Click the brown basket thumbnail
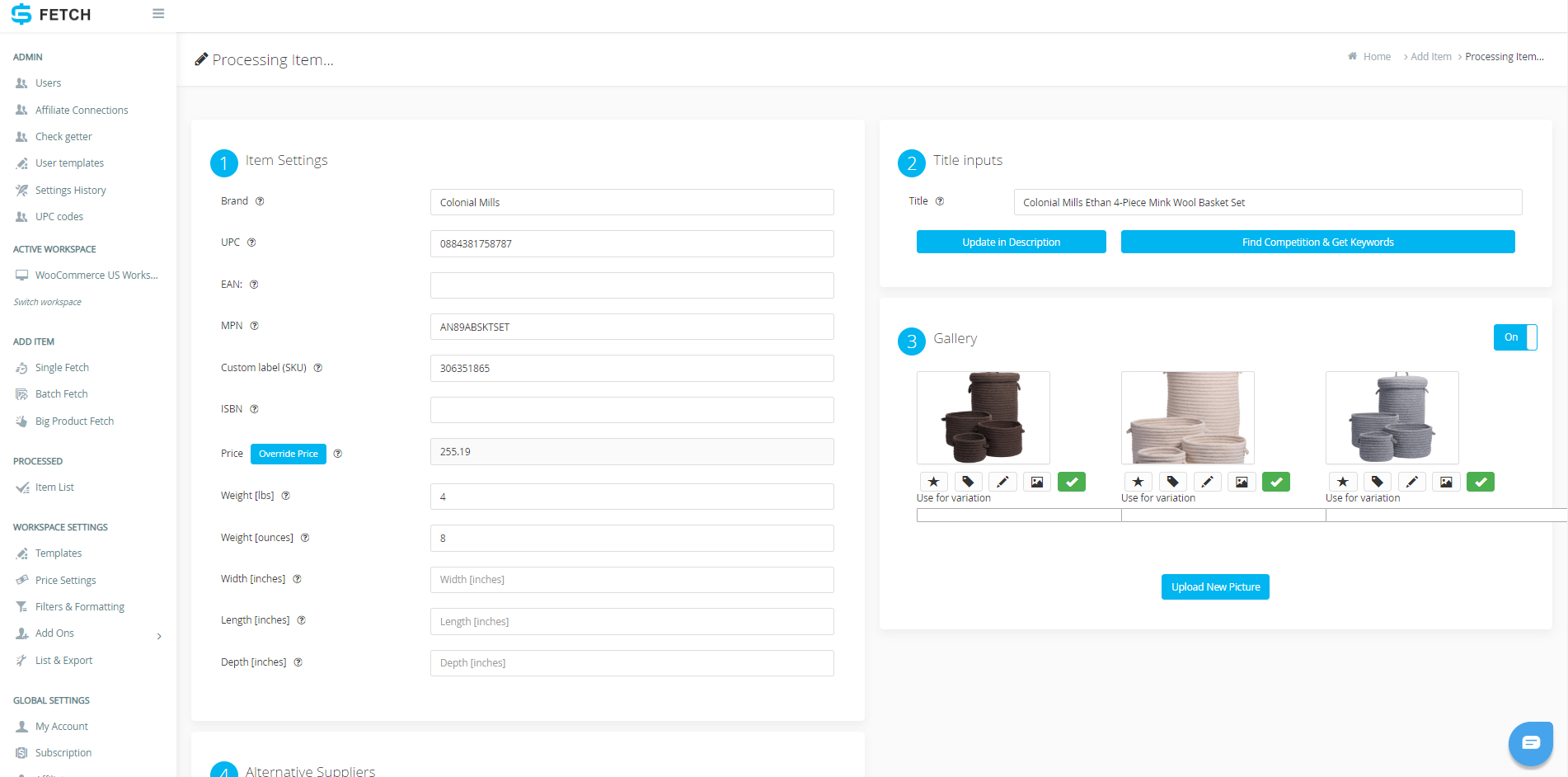This screenshot has width=1568, height=777. [x=984, y=417]
